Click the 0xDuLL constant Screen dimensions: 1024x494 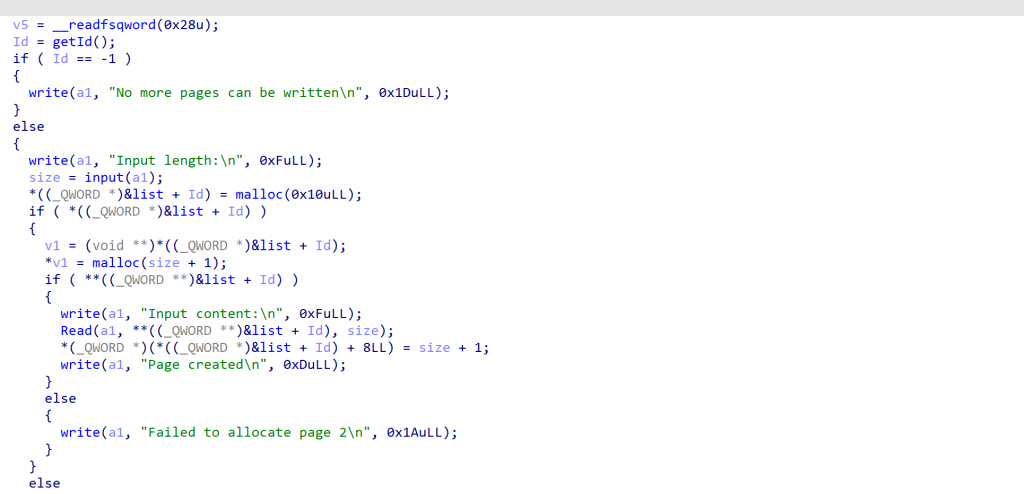307,365
